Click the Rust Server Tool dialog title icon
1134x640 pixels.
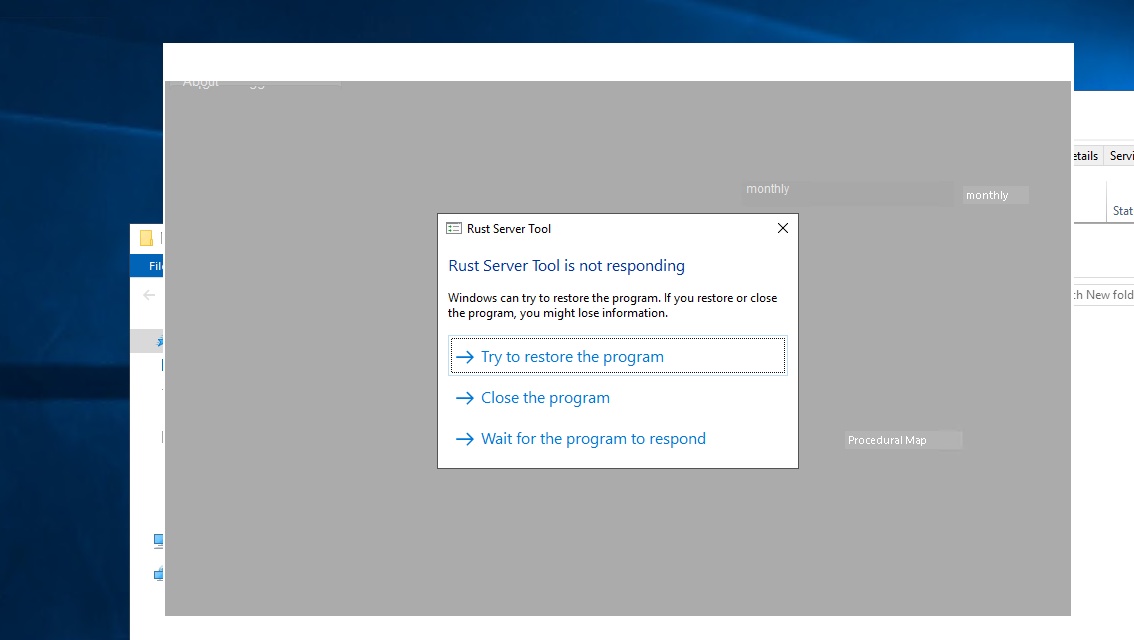pyautogui.click(x=453, y=229)
